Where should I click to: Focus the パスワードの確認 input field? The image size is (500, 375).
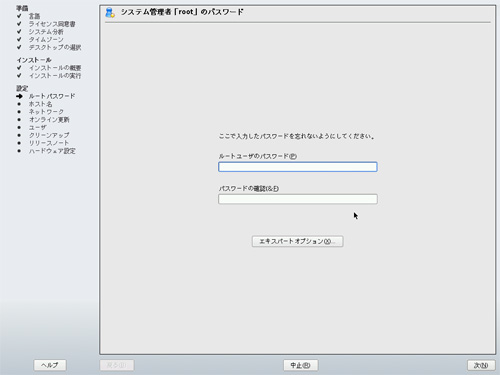click(298, 199)
